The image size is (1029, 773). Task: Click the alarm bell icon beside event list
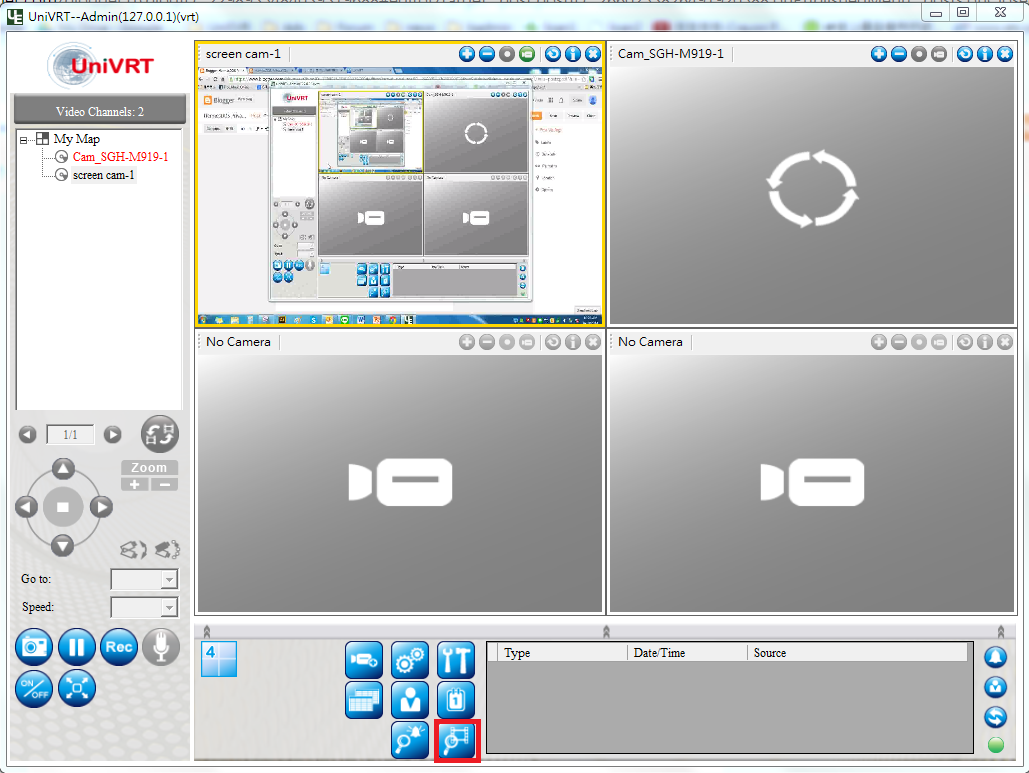996,657
